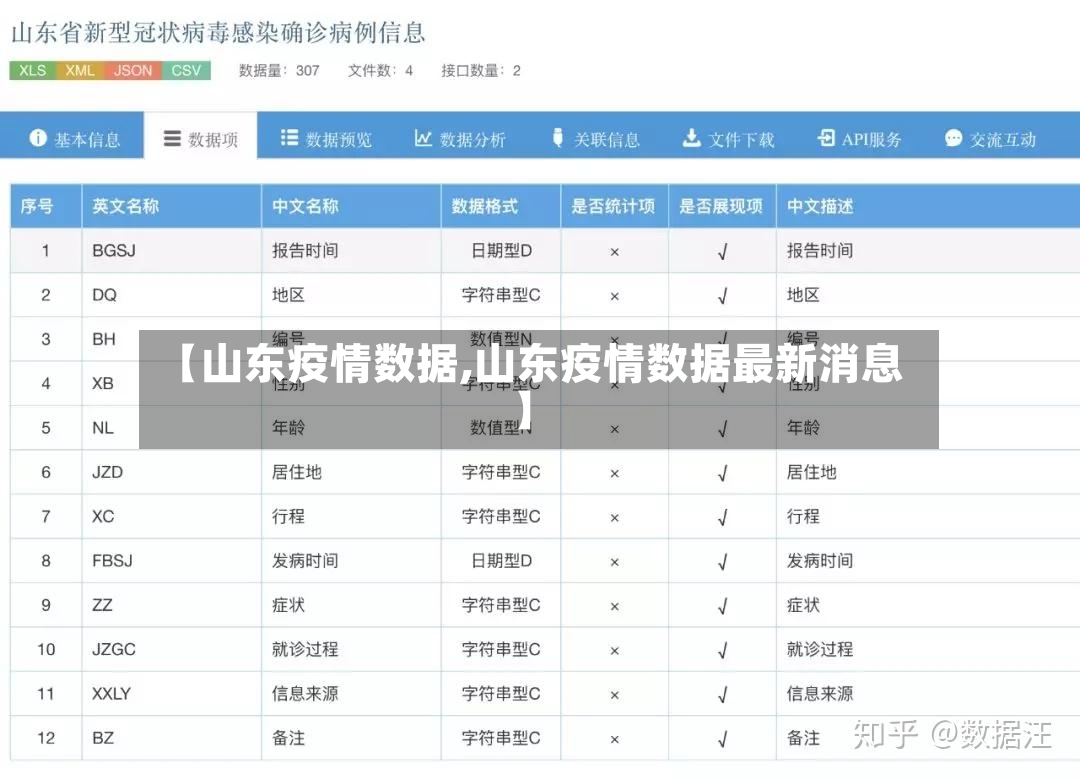Image resolution: width=1080 pixels, height=779 pixels.
Task: Select the 数据项 tab
Action: pyautogui.click(x=200, y=136)
